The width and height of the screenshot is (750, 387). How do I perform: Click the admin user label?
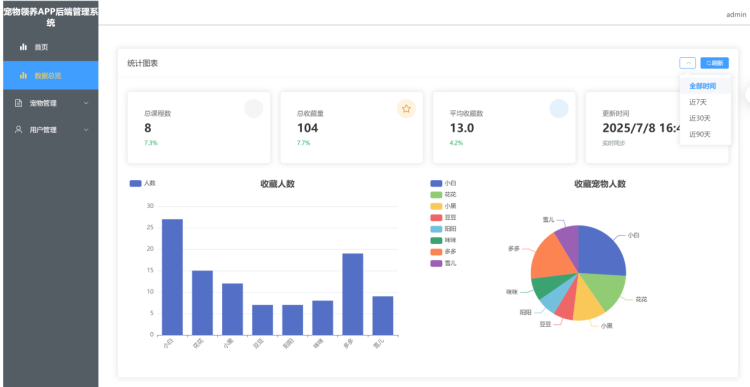tap(736, 14)
